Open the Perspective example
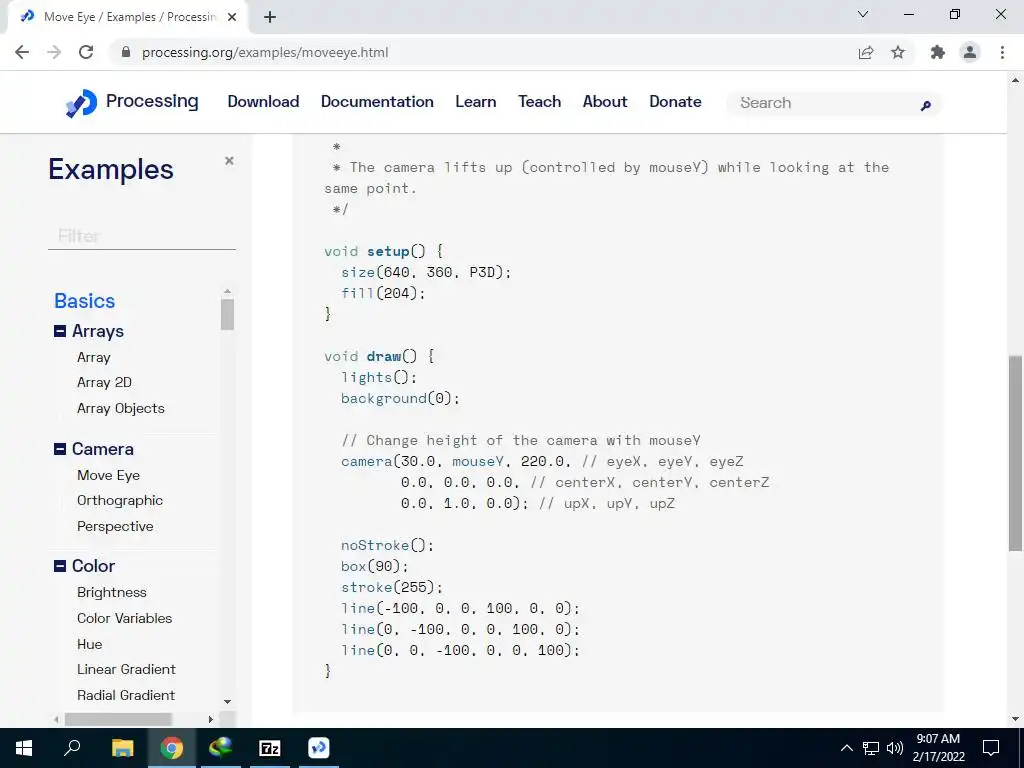The width and height of the screenshot is (1024, 768). (x=115, y=526)
